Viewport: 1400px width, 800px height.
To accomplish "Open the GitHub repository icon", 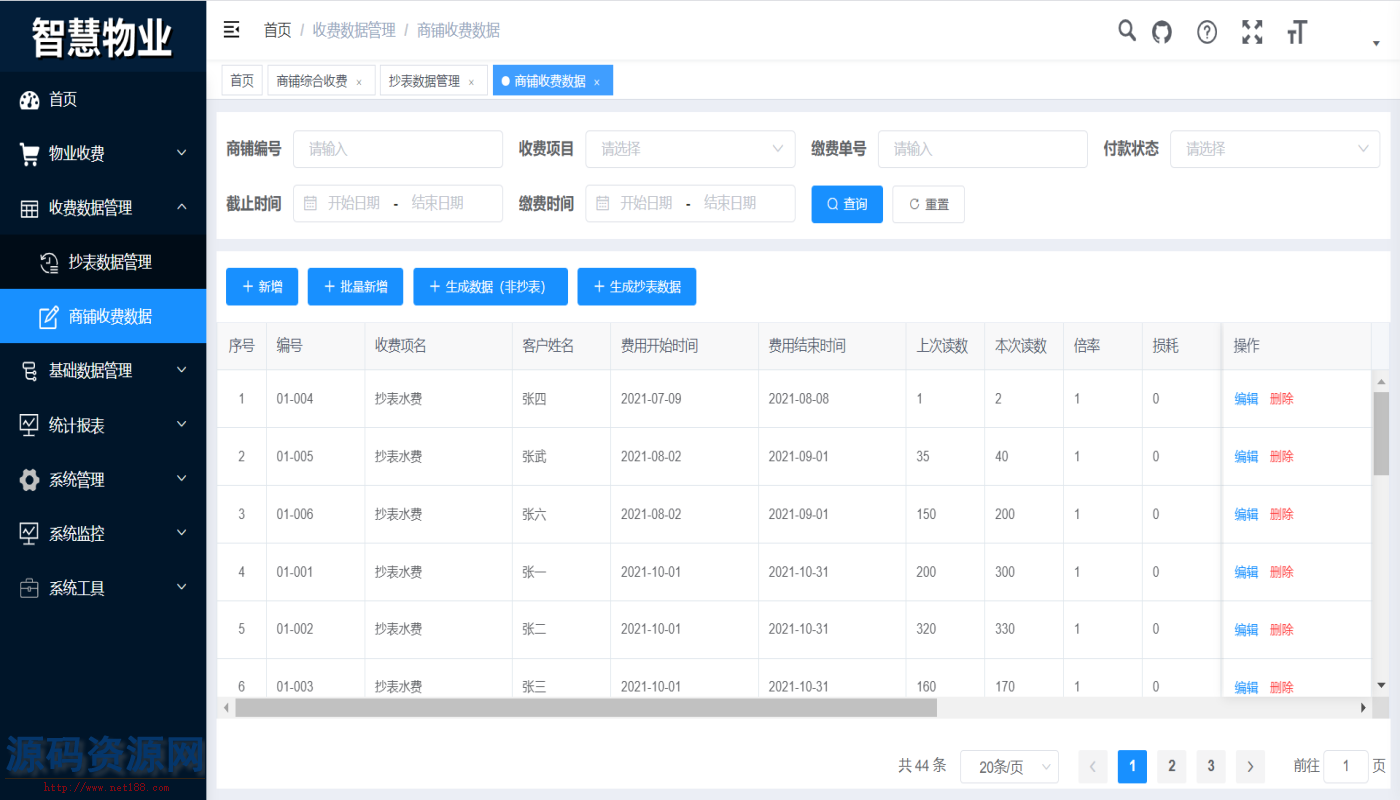I will coord(1162,32).
